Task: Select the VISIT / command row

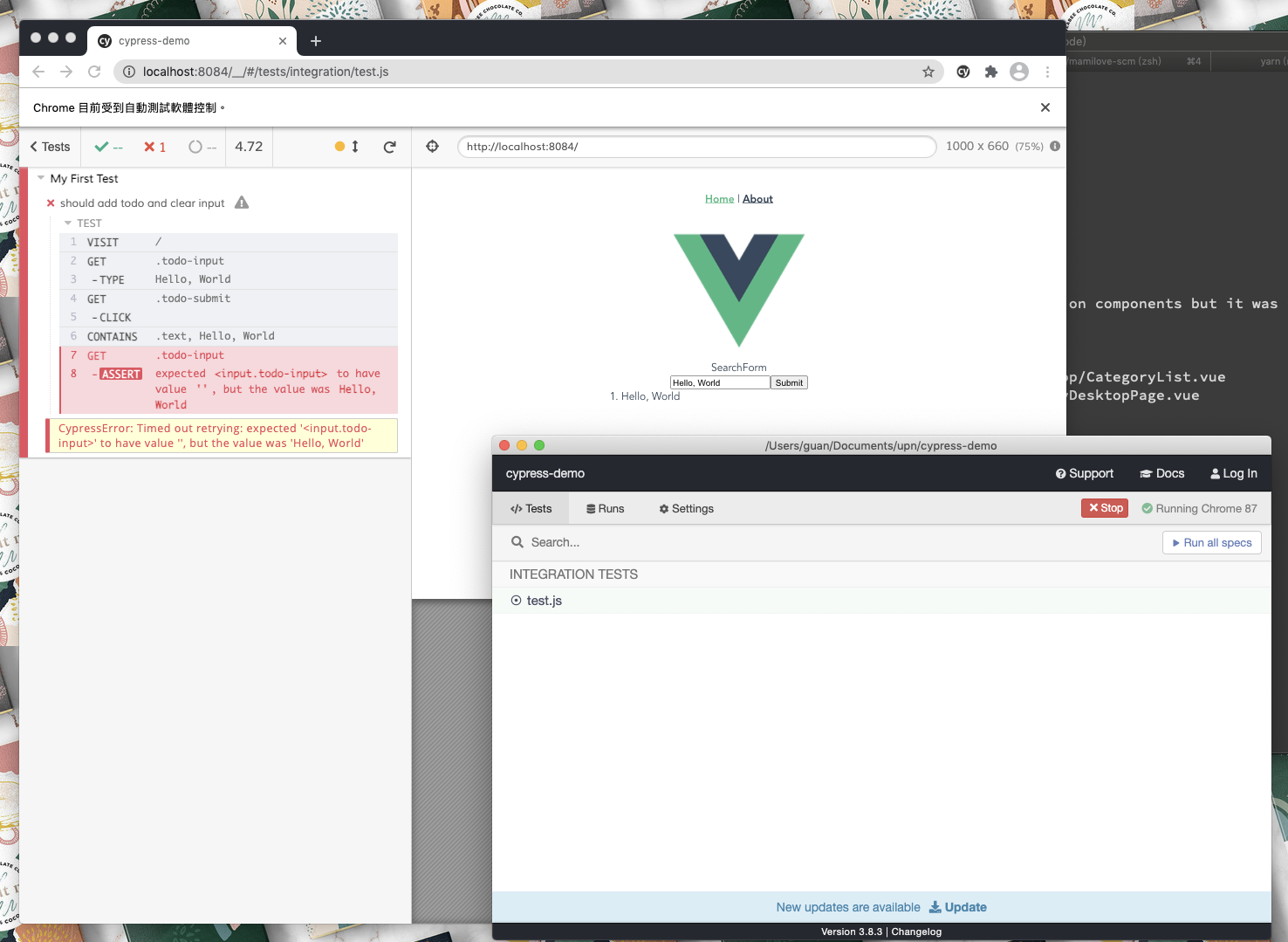Action: tap(229, 242)
